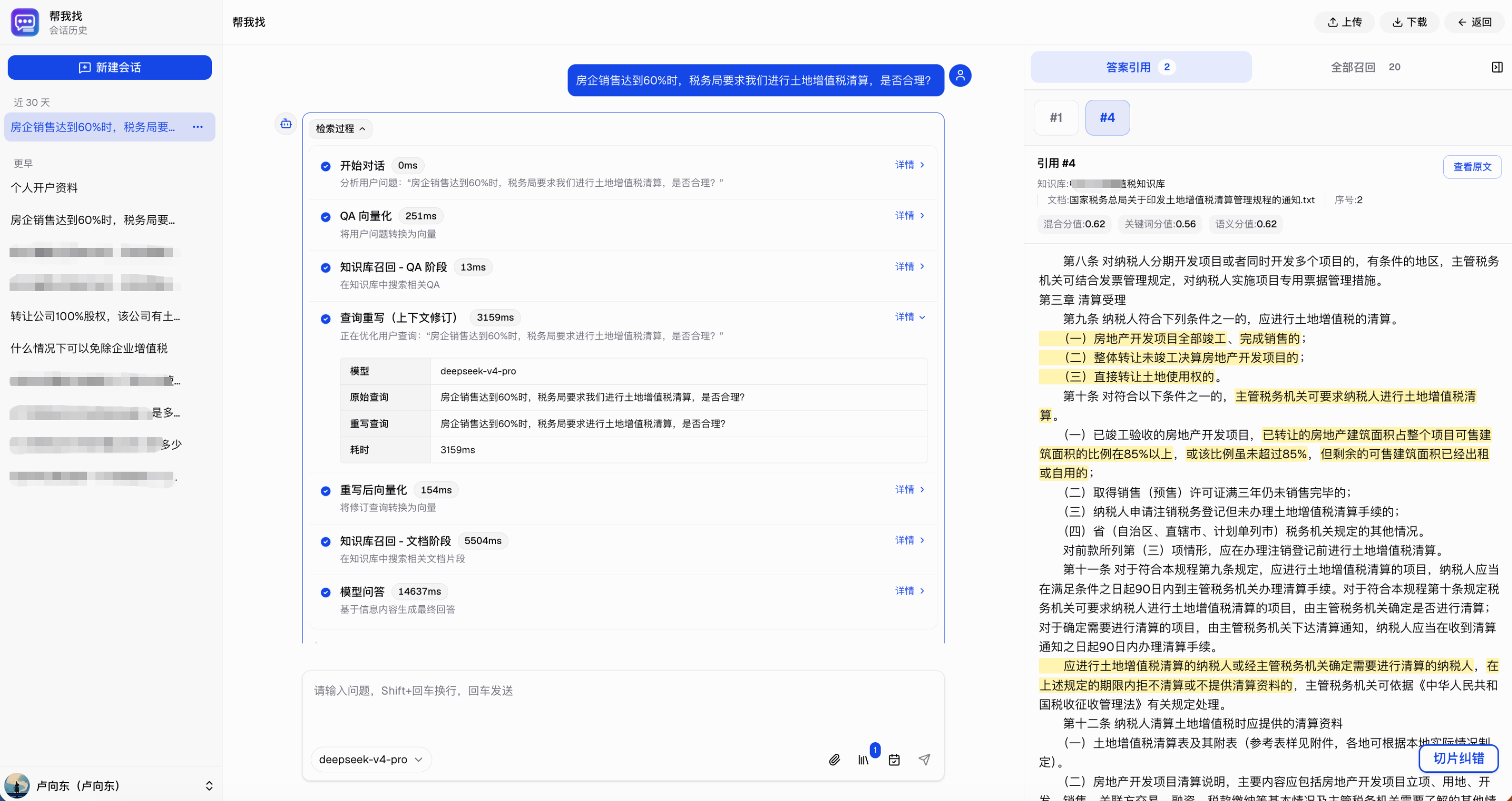The image size is (1512, 801).
Task: Open 详情 for the 开始对话 step
Action: click(910, 165)
